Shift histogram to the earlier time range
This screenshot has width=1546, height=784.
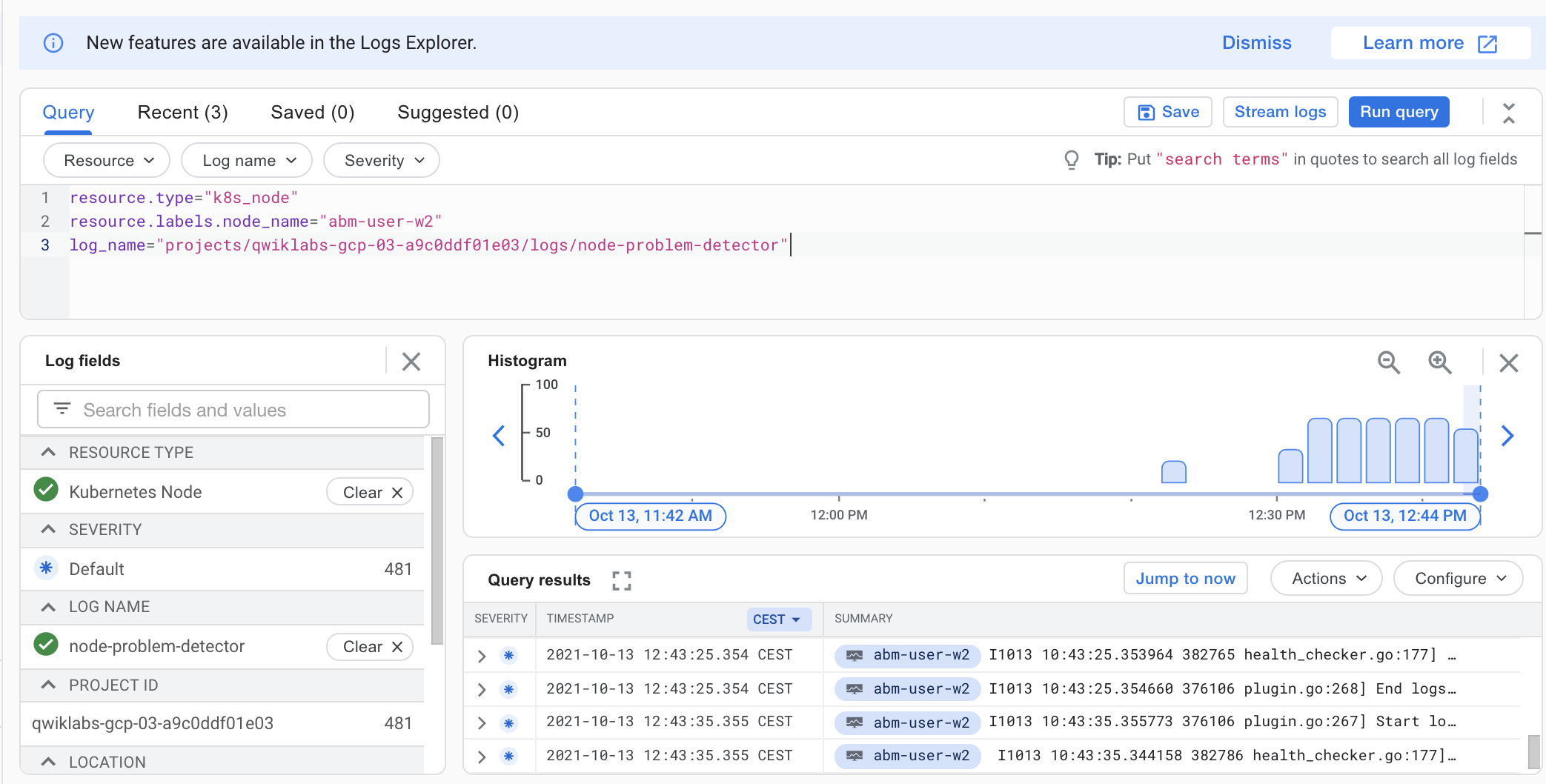point(499,436)
